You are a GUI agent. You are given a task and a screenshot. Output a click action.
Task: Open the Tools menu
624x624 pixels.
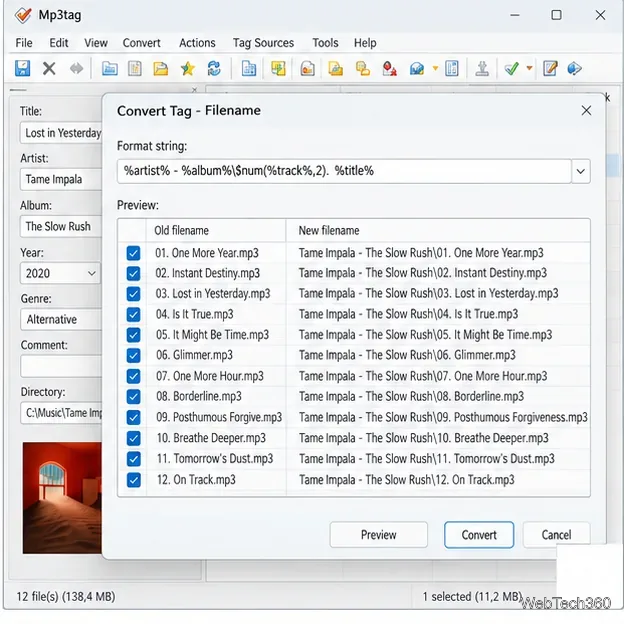[x=325, y=43]
